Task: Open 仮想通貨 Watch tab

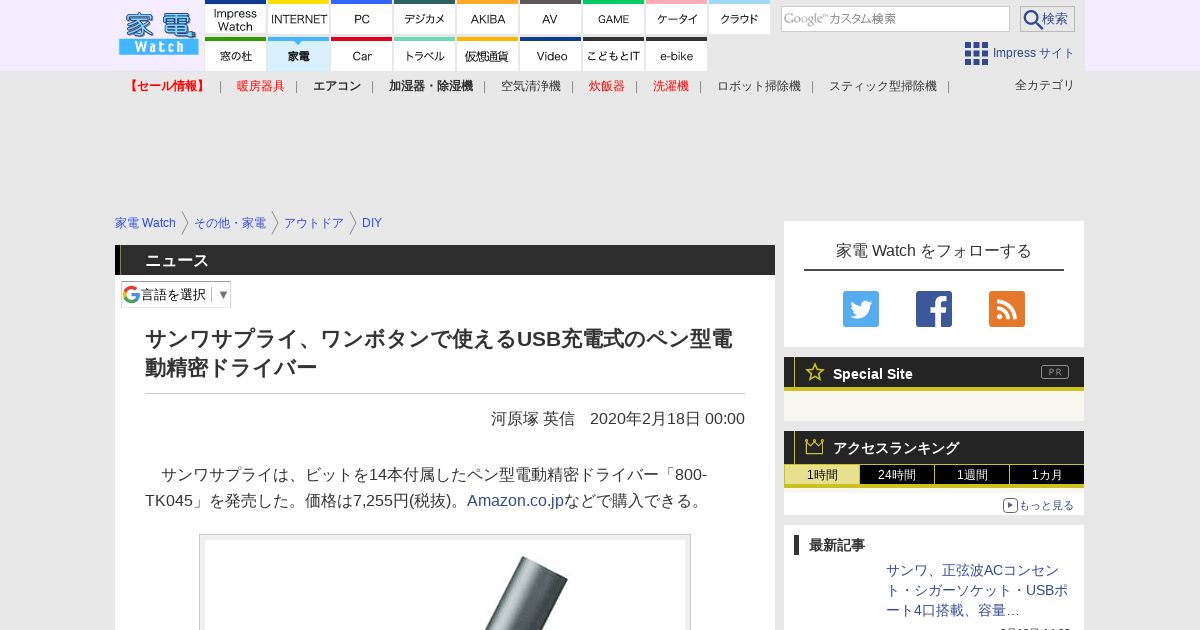Action: [x=488, y=55]
